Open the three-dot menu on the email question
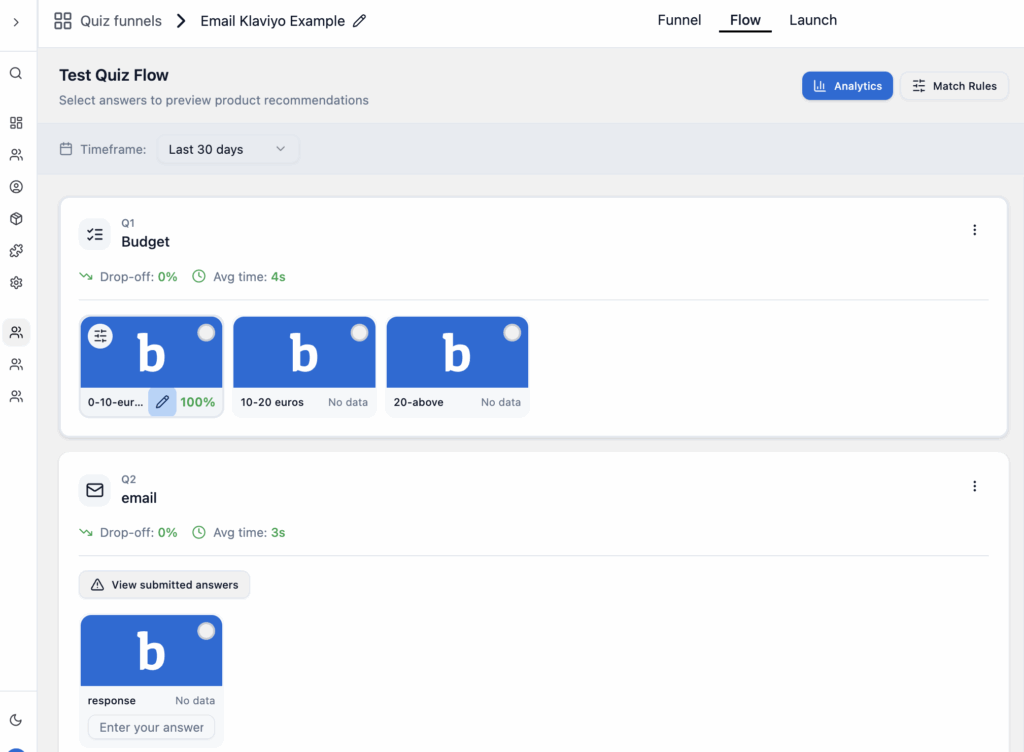This screenshot has width=1024, height=752. click(975, 485)
